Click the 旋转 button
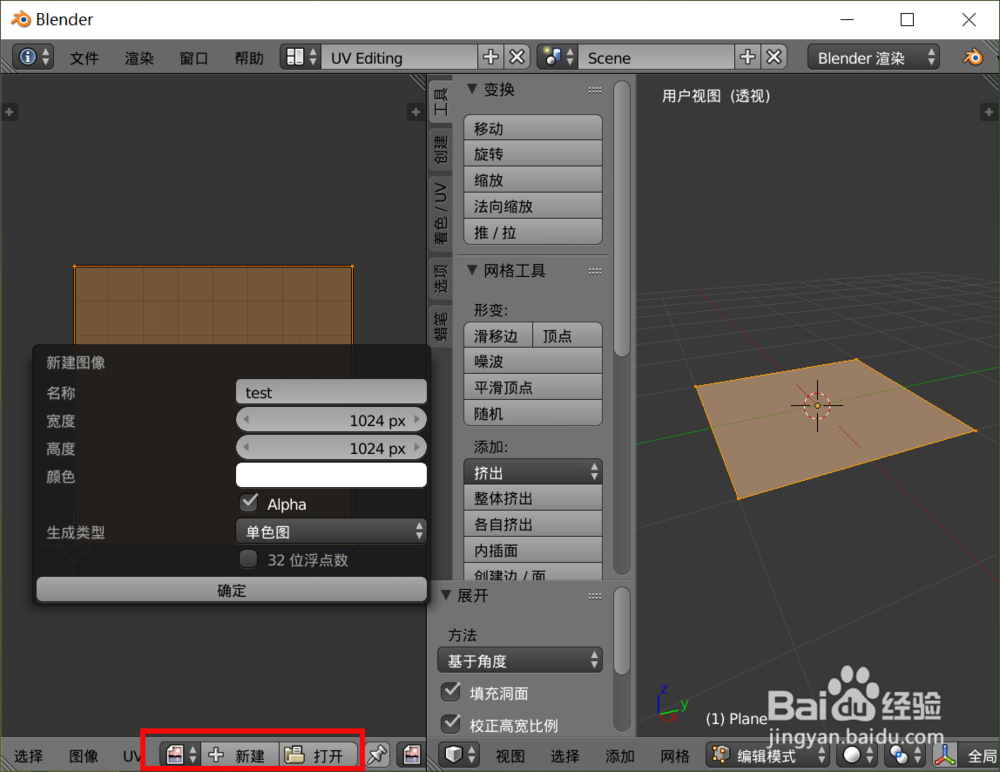 coord(533,154)
